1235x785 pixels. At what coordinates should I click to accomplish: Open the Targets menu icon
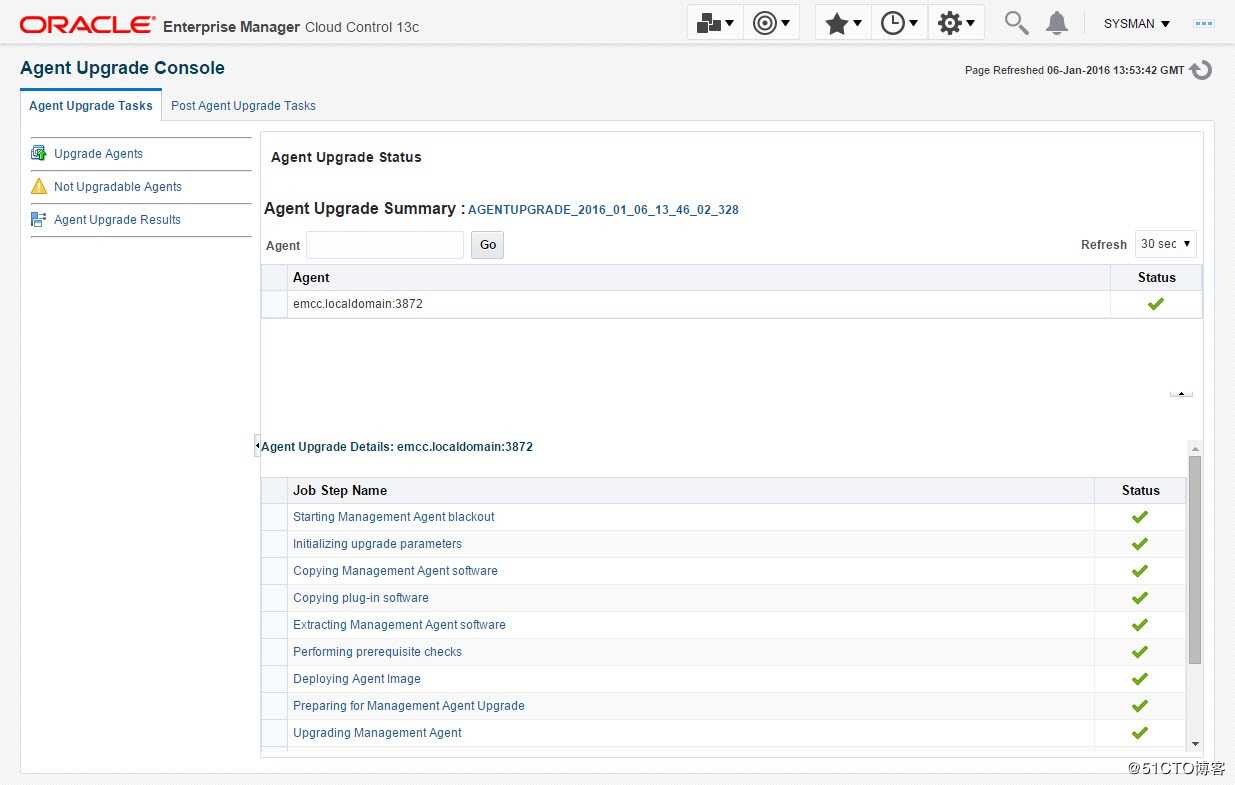point(771,23)
